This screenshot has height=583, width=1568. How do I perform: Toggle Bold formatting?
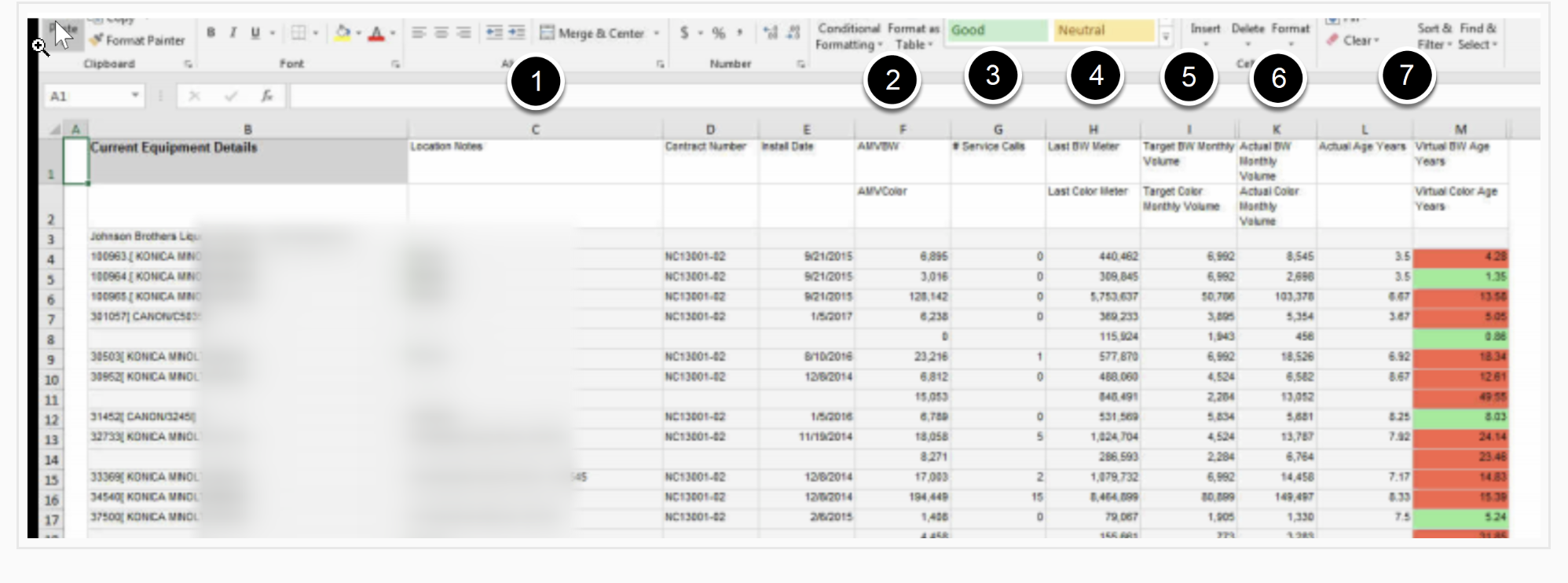tap(211, 33)
